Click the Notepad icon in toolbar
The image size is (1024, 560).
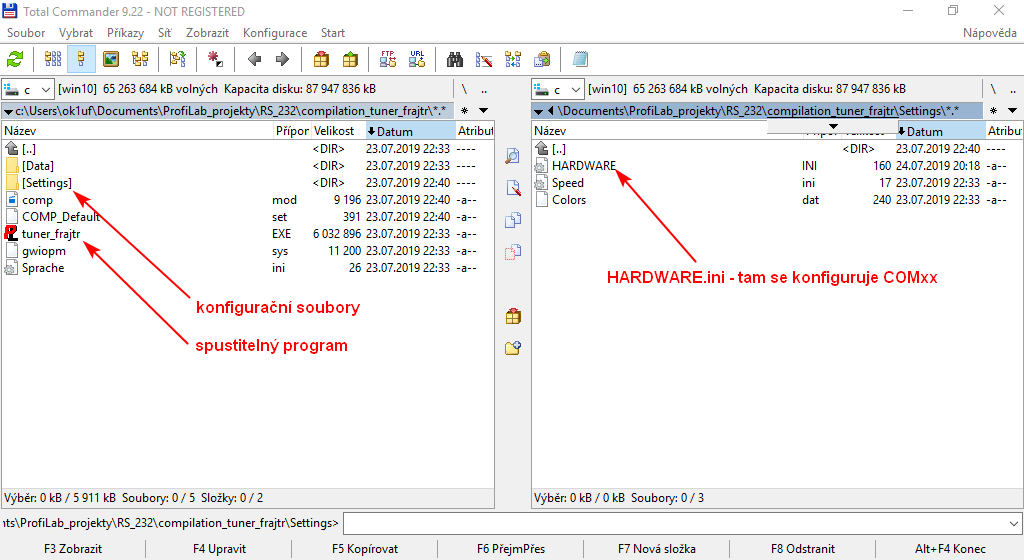pos(580,59)
